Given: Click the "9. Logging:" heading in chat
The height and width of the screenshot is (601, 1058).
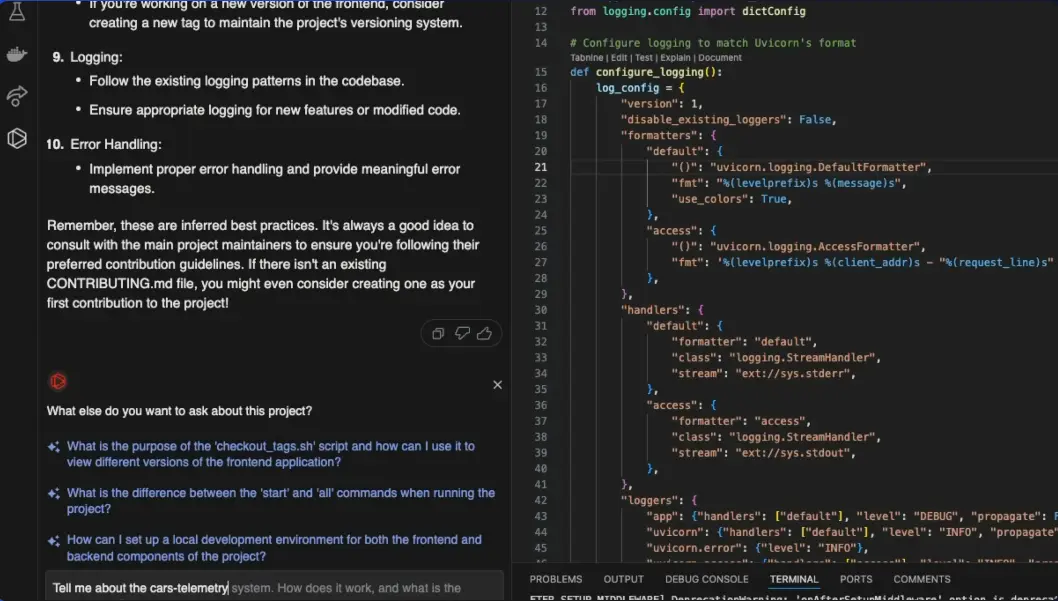Looking at the screenshot, I should 88,57.
